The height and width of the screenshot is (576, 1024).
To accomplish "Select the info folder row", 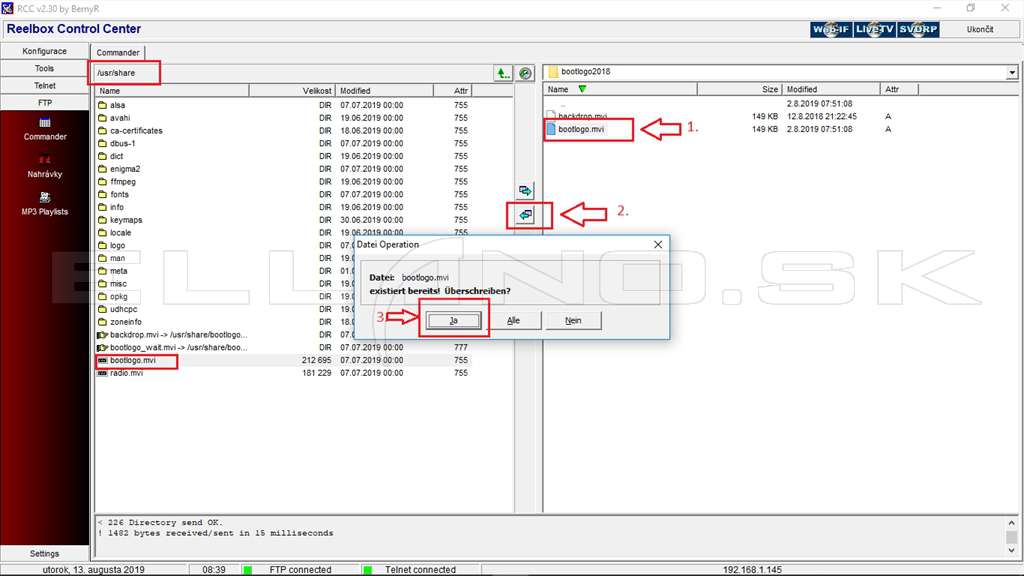I will click(283, 207).
